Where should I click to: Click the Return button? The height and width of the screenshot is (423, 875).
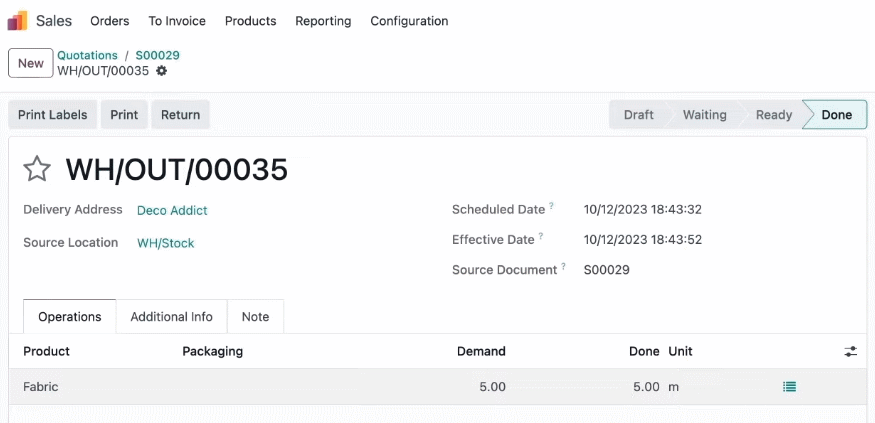(x=180, y=114)
